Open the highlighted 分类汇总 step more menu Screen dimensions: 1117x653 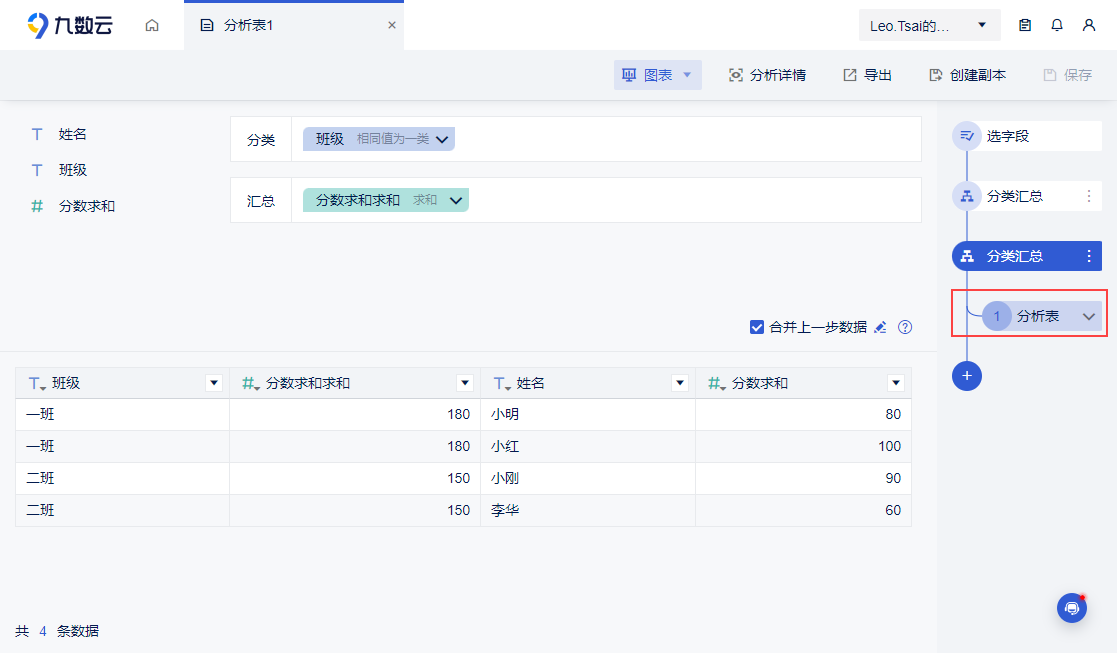tap(1089, 256)
